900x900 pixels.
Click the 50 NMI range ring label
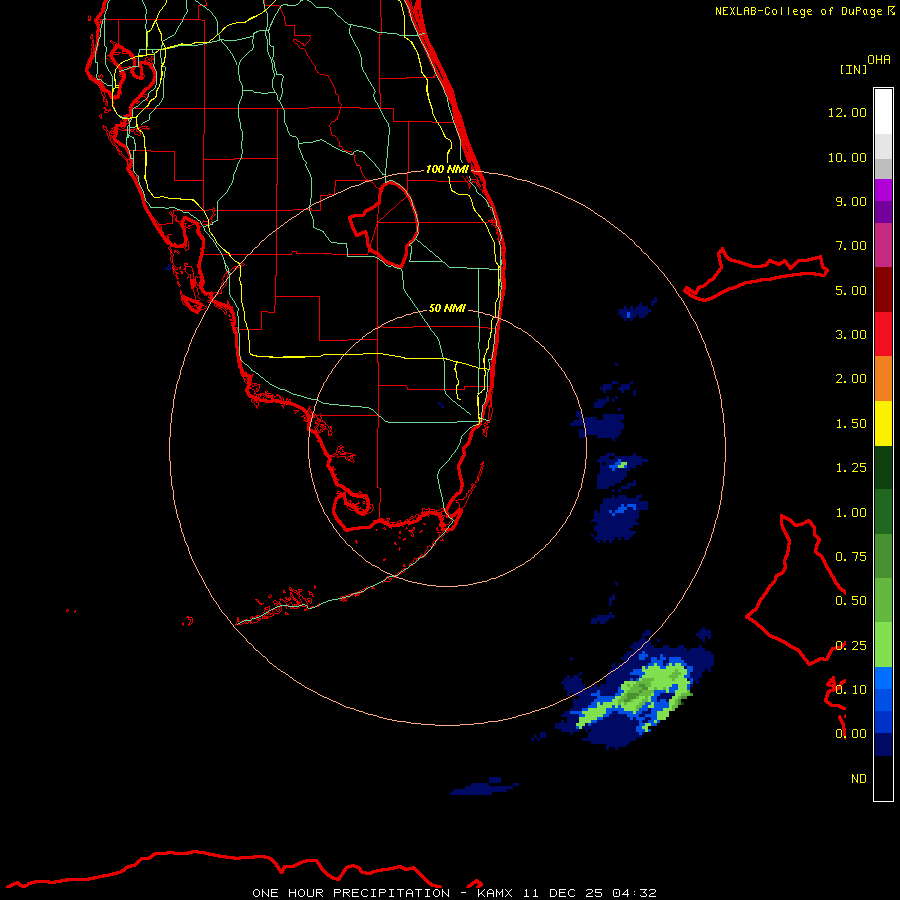tap(447, 308)
